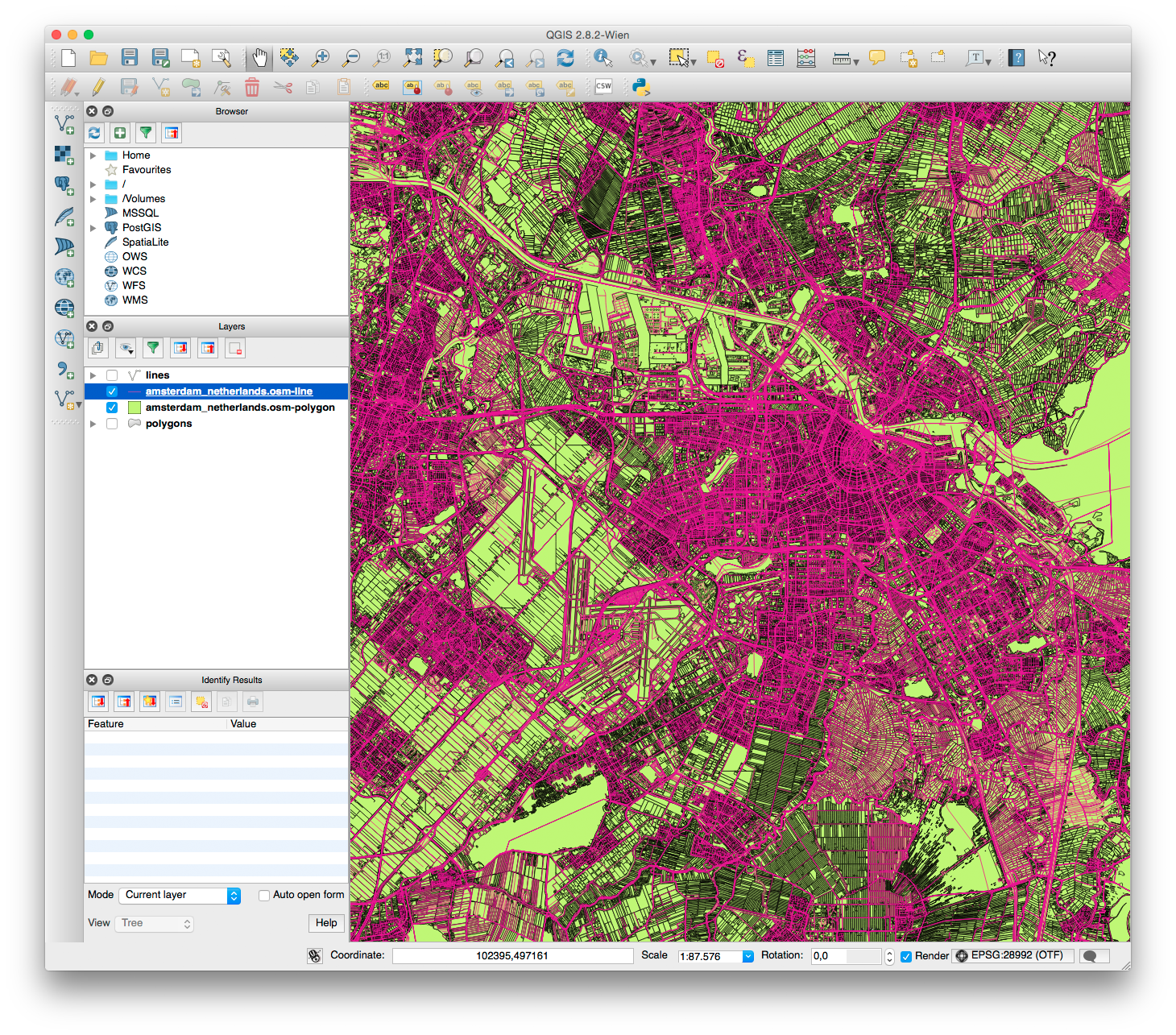Toggle the Render checkbox in status bar

point(906,956)
